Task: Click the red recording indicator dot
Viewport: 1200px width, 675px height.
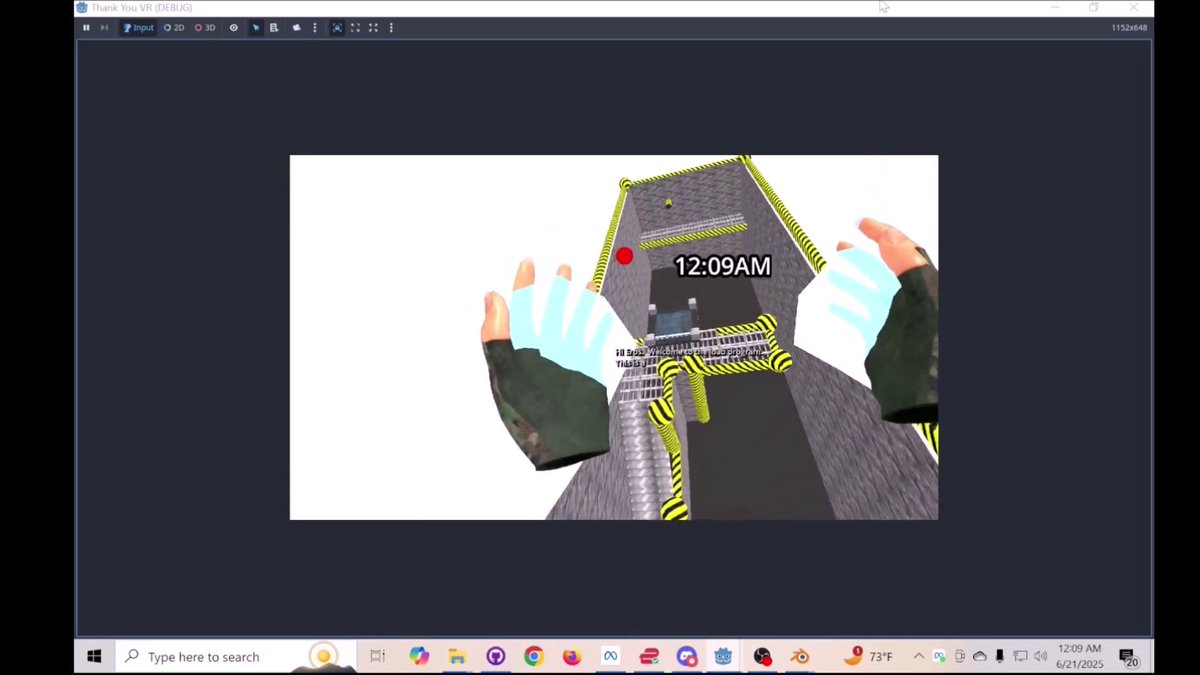Action: pyautogui.click(x=624, y=256)
